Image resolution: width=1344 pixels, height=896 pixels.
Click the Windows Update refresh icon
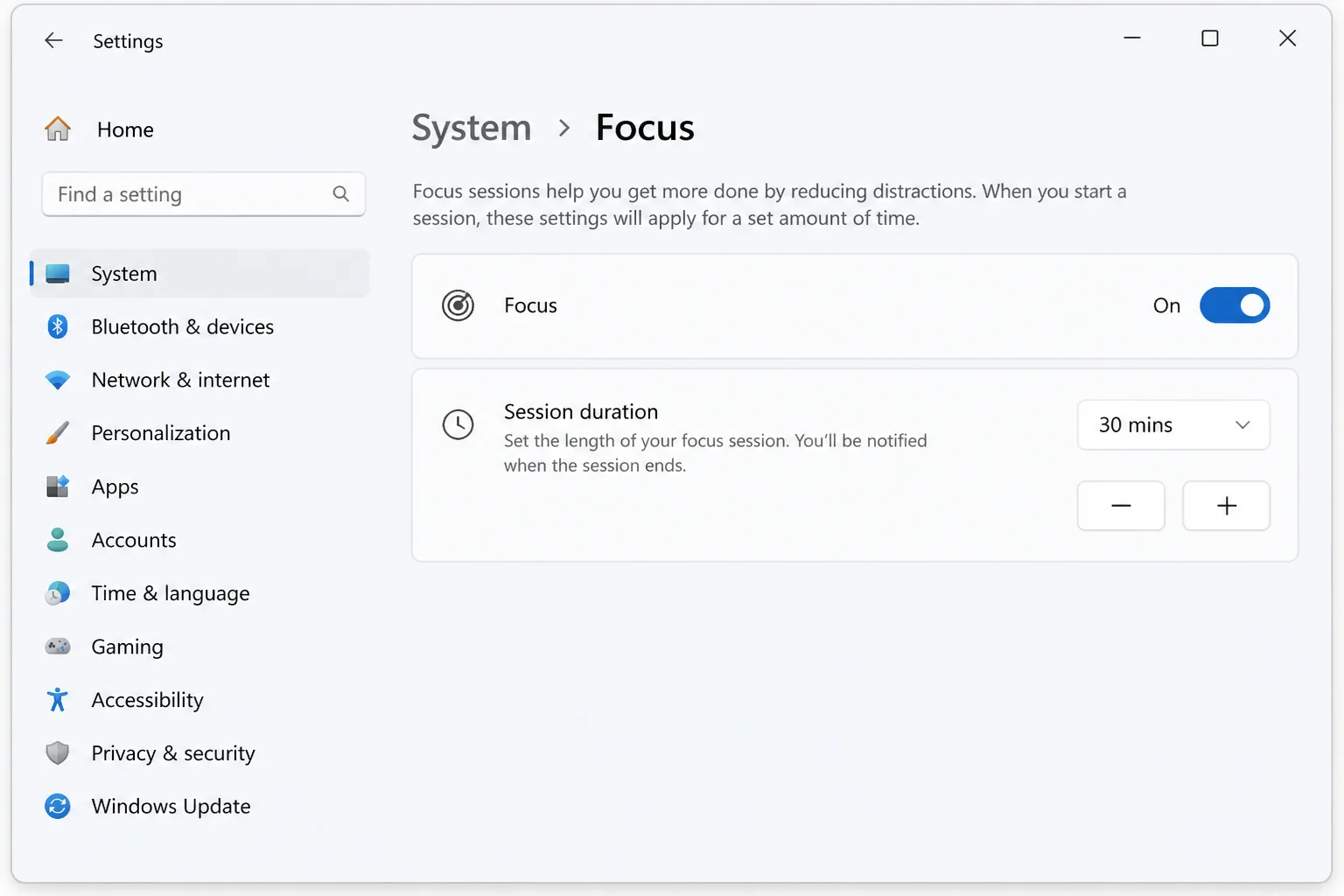[58, 806]
